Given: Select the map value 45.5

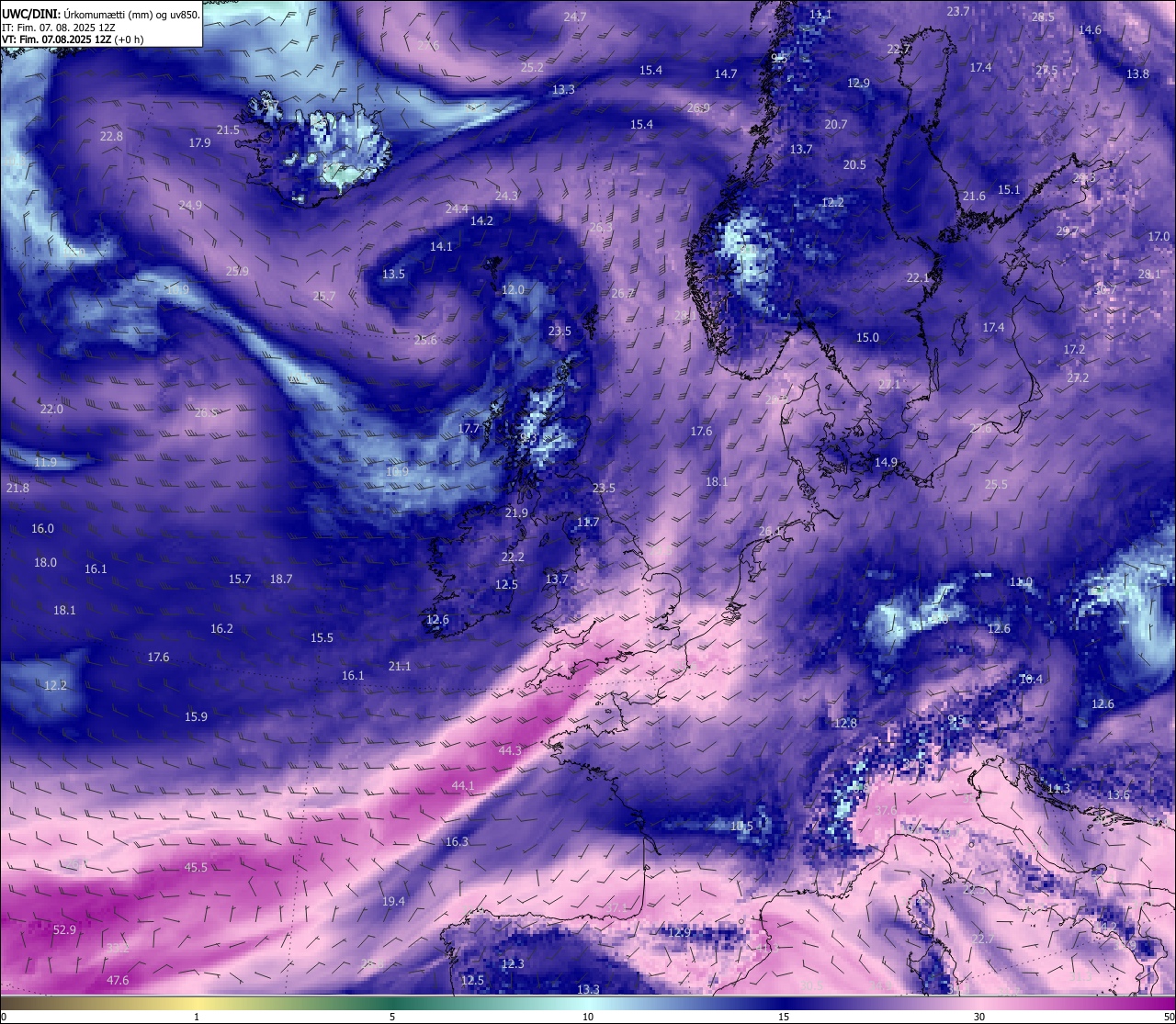Looking at the screenshot, I should pyautogui.click(x=196, y=867).
